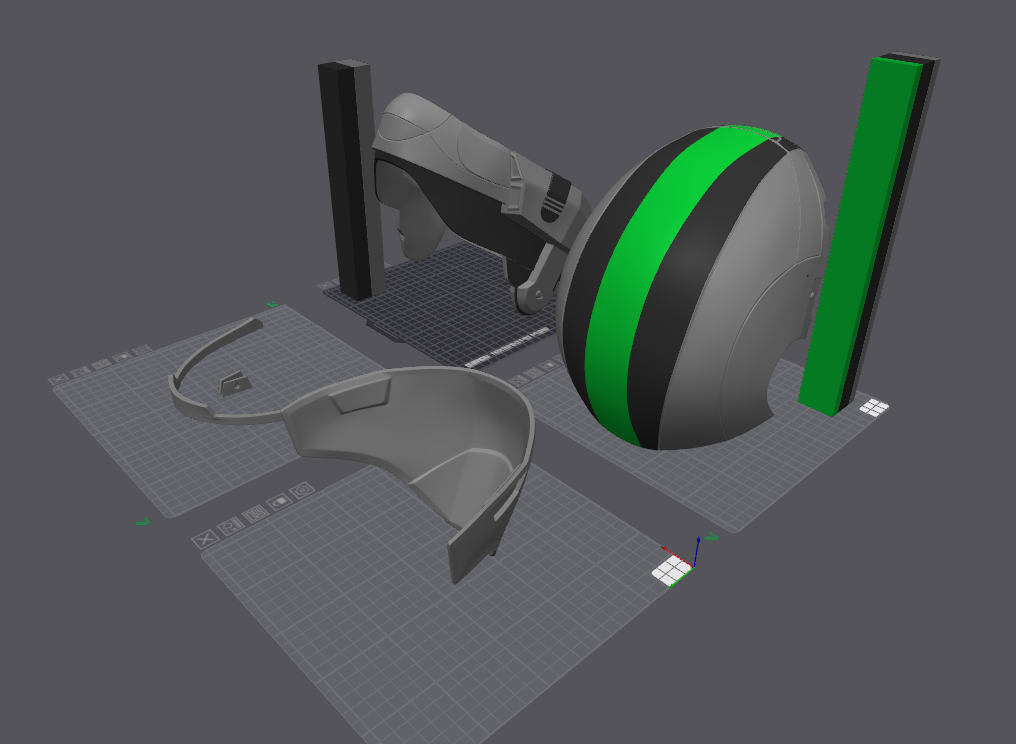
Task: Toggle the lock on the left plate
Action: [121, 358]
